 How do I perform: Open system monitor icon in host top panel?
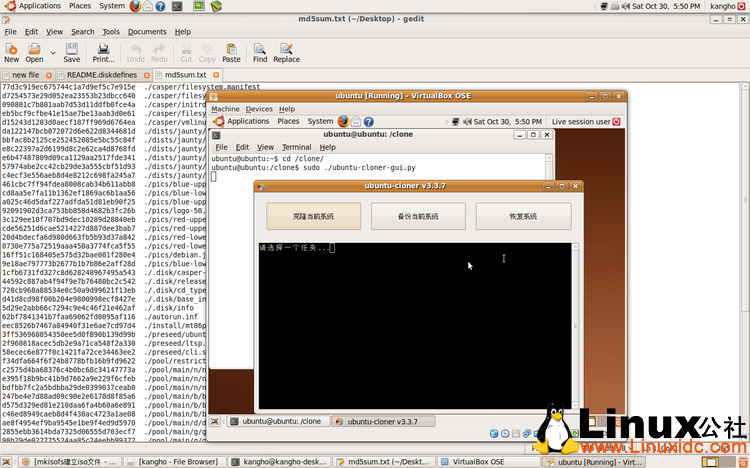(199, 6)
